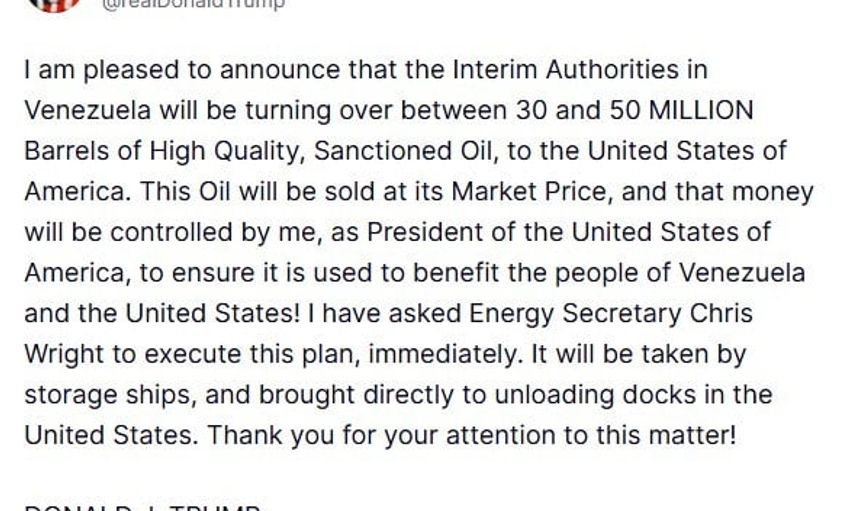Screen dimensions: 856x511
Task: Click the DONALD J. TRUMP signature line
Action: [142, 507]
